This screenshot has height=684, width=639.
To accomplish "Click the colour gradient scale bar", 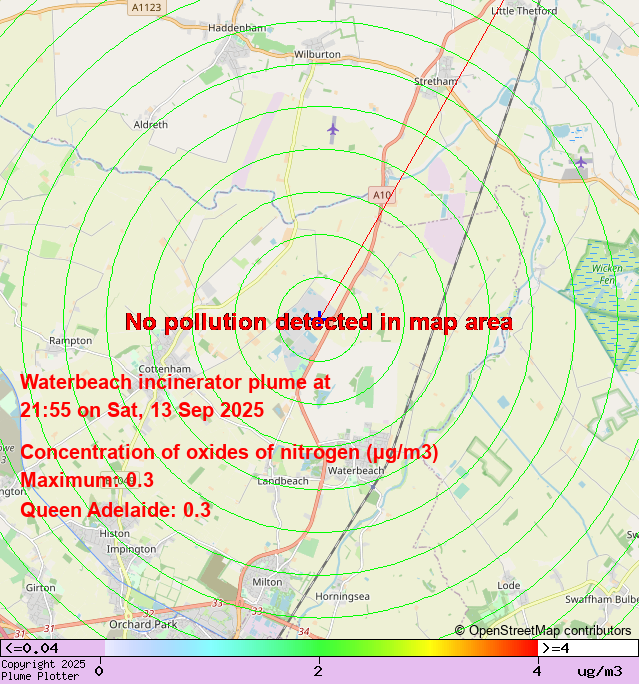I will tap(321, 648).
